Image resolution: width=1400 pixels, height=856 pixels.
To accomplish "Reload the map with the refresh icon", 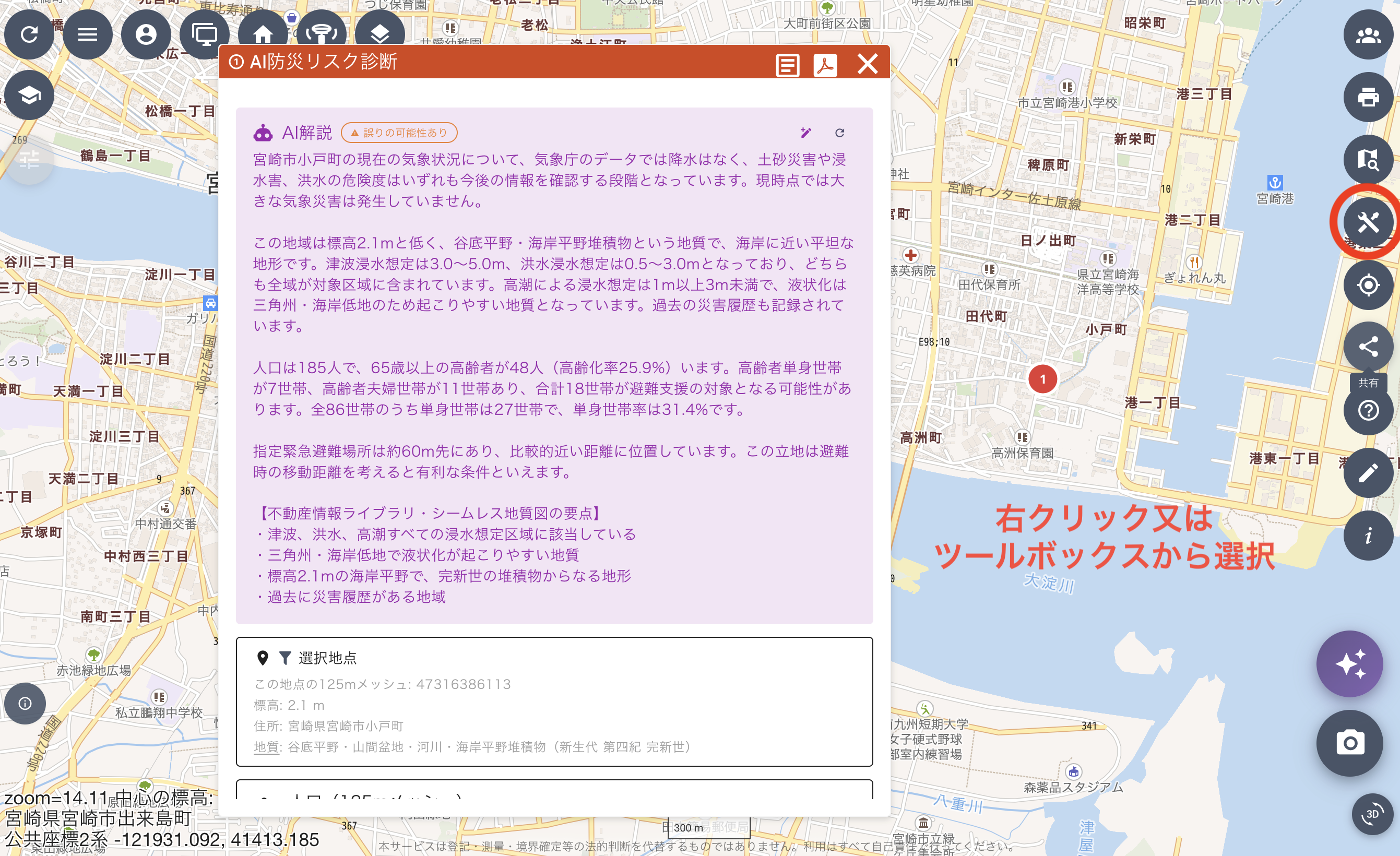I will point(29,34).
